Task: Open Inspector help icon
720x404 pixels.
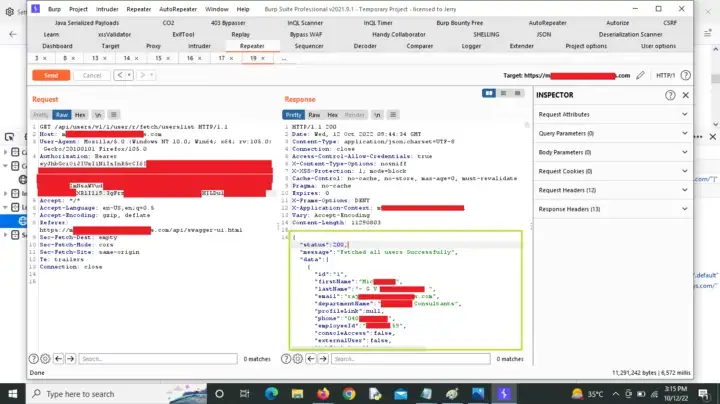Action: pyautogui.click(x=670, y=95)
